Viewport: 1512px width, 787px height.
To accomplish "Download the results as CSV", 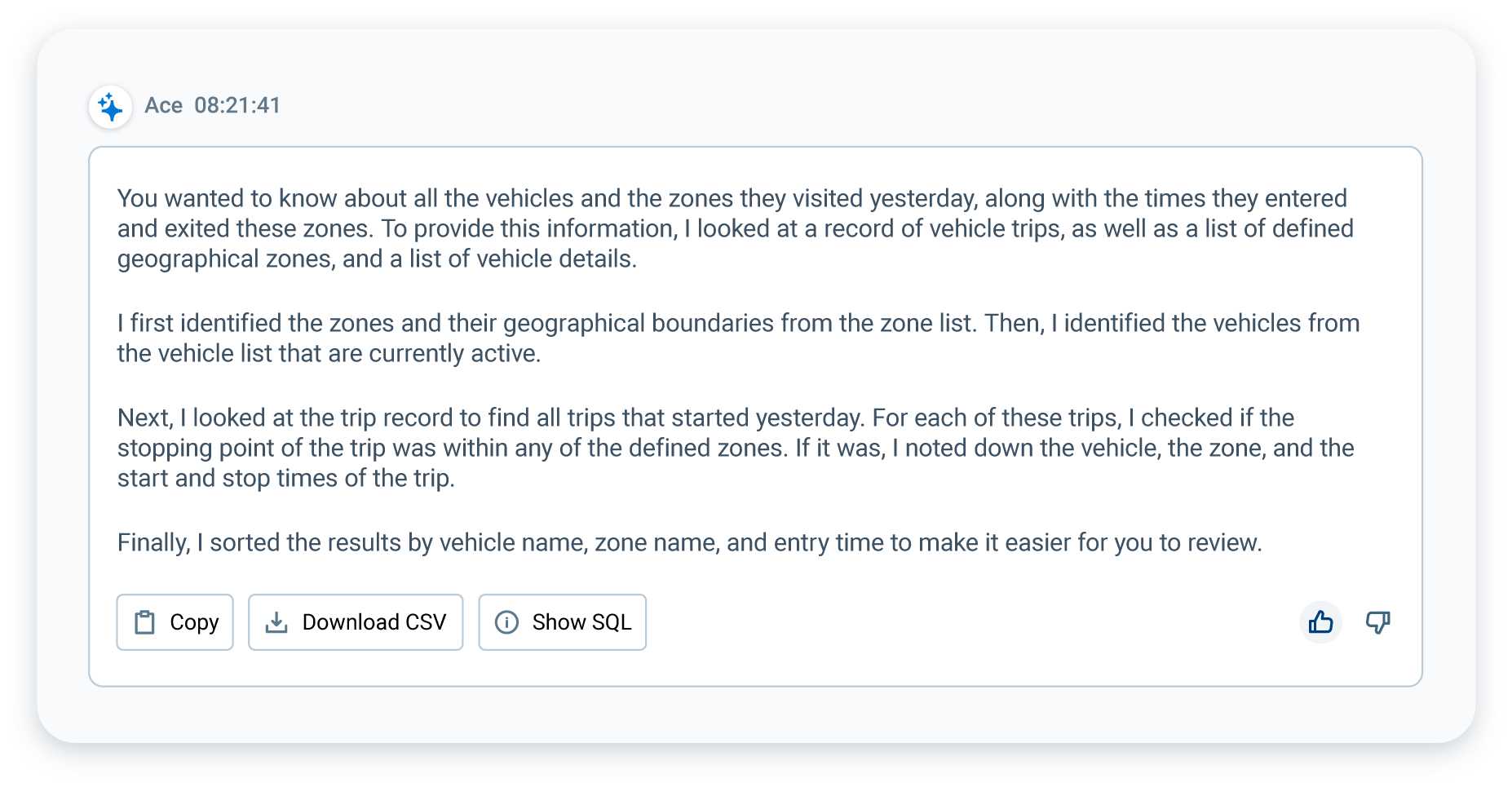I will click(x=355, y=621).
